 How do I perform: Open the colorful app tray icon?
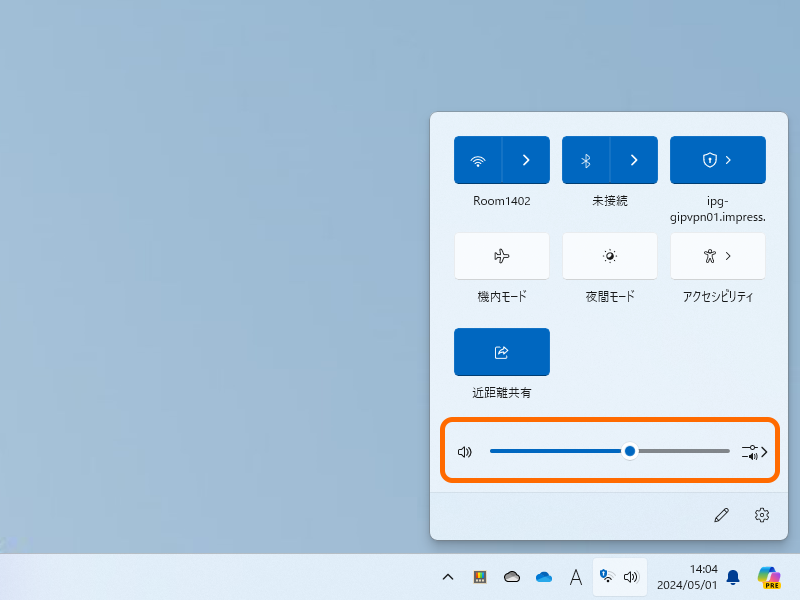(x=480, y=577)
